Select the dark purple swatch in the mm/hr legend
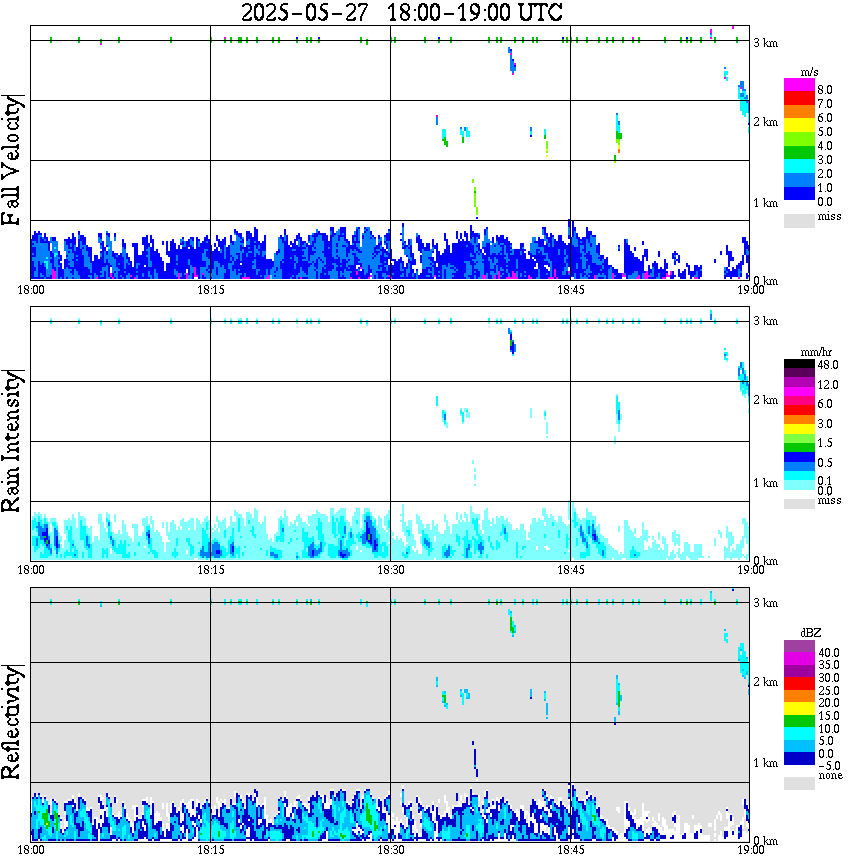 pyautogui.click(x=799, y=373)
